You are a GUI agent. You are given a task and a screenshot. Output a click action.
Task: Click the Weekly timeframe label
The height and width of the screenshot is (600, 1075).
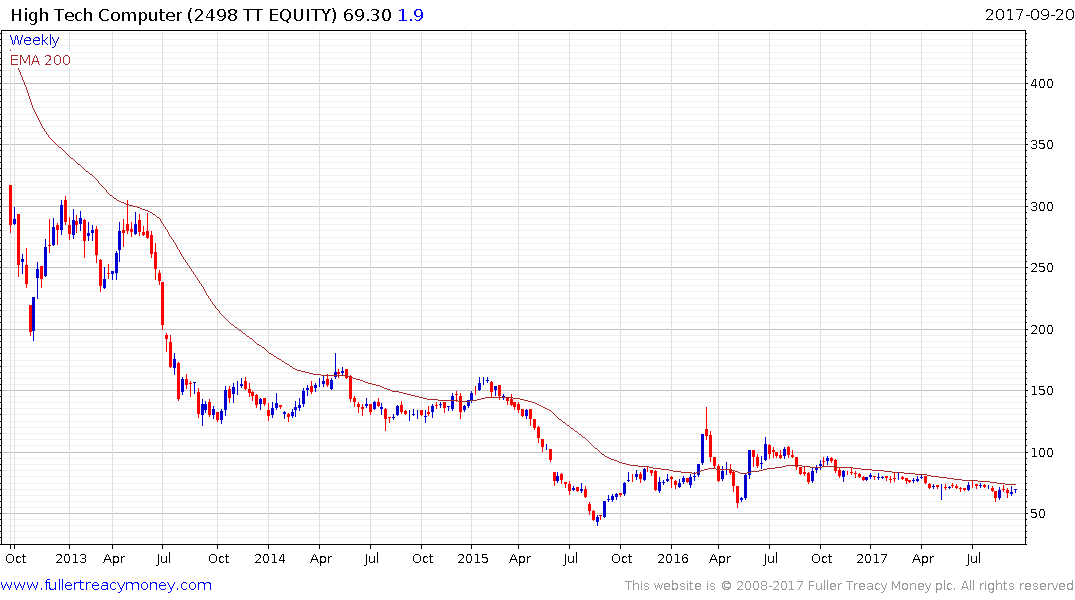click(x=34, y=40)
